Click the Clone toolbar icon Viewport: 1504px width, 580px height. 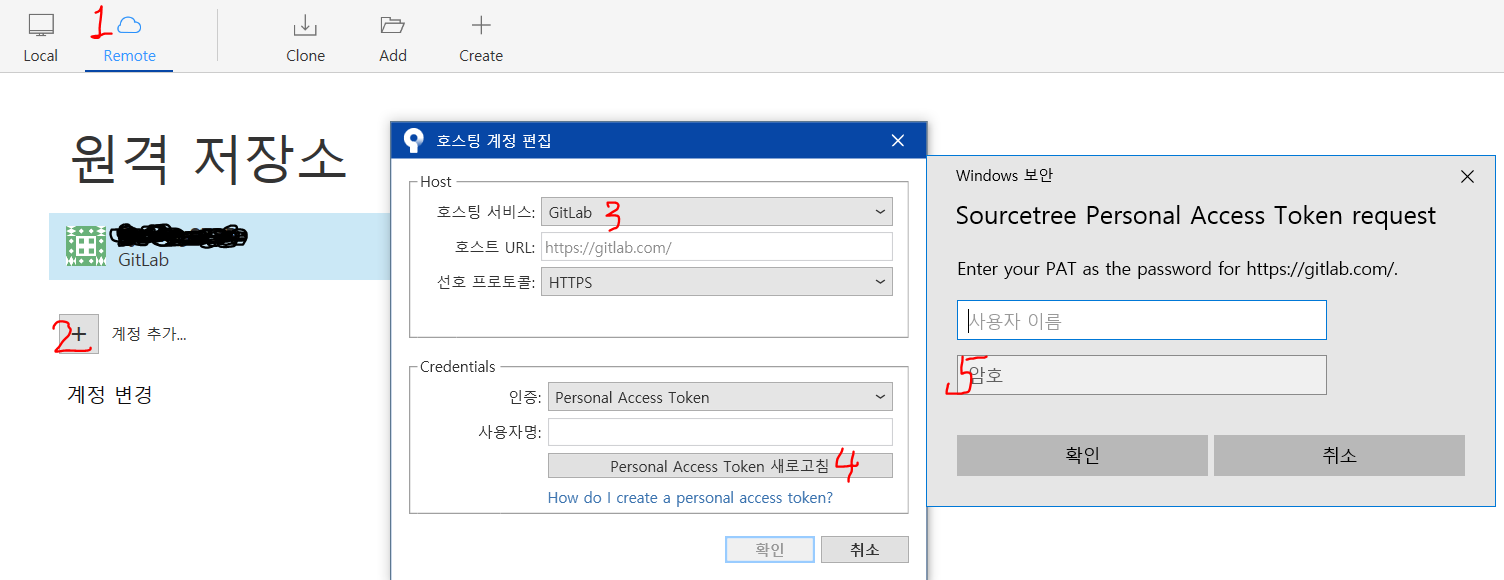click(305, 26)
